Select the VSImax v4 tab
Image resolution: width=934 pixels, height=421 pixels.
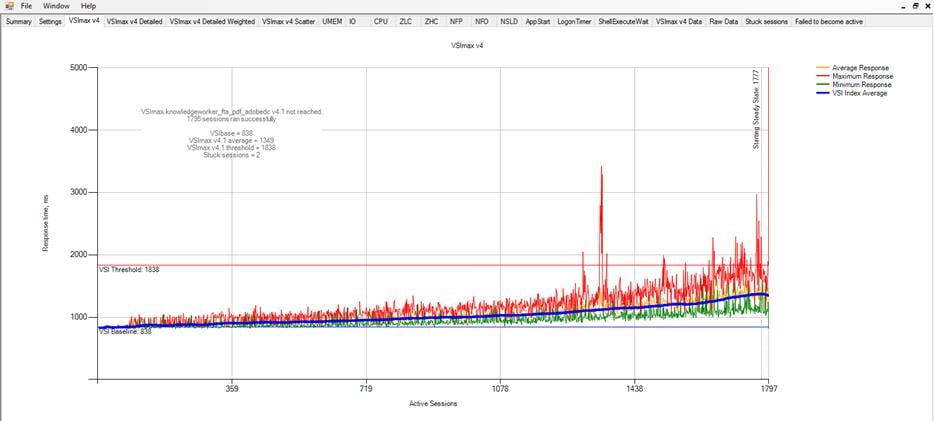click(x=84, y=21)
